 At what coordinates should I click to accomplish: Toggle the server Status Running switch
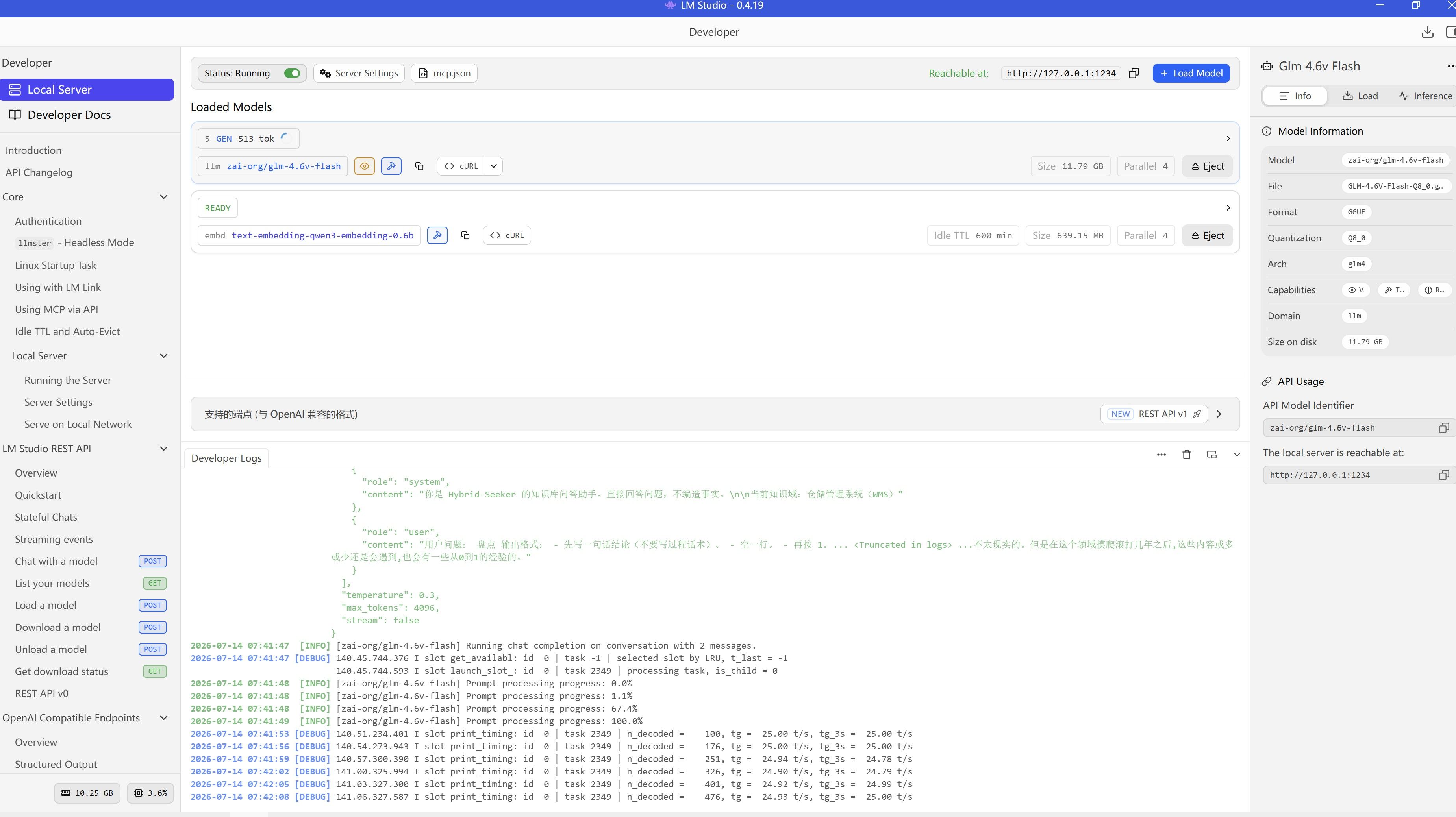pyautogui.click(x=292, y=73)
